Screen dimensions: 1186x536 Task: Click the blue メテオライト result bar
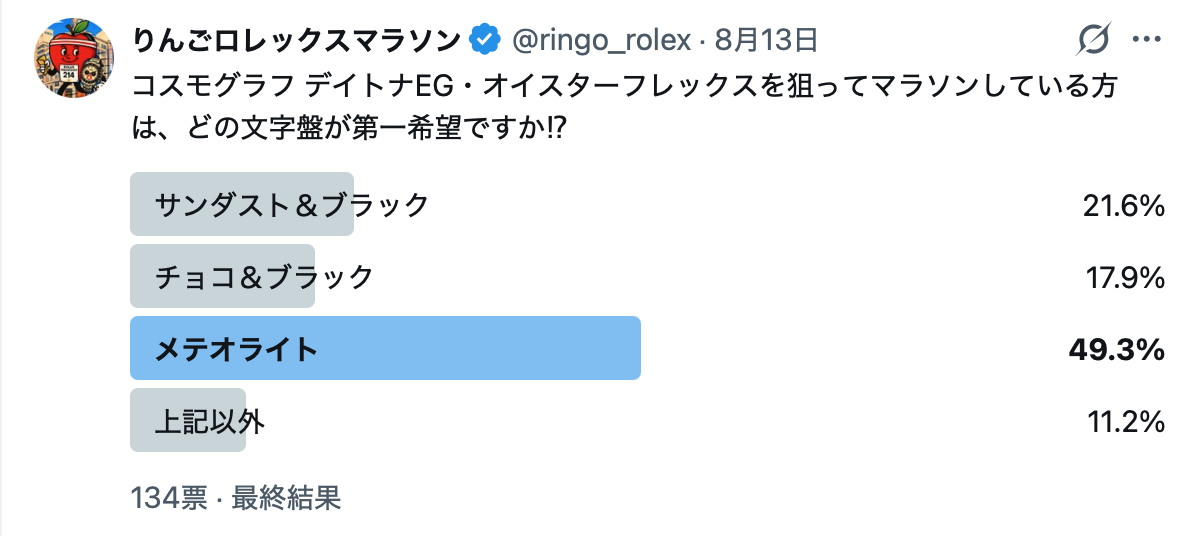tap(386, 348)
